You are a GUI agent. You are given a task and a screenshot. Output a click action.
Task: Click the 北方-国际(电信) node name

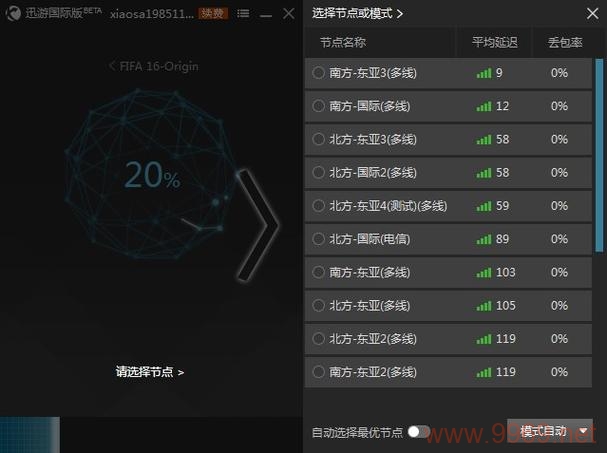click(369, 239)
